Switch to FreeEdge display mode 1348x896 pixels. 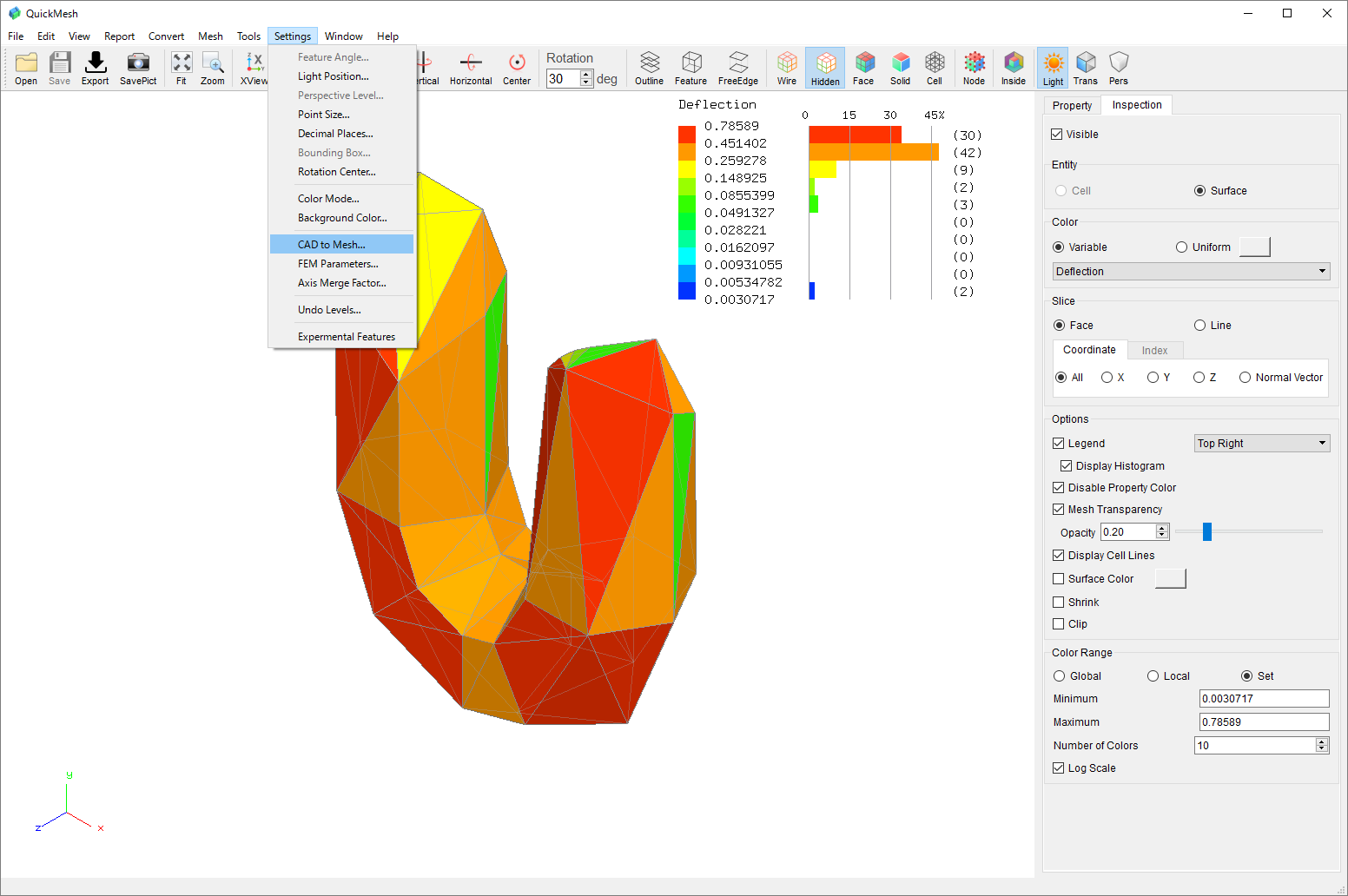(738, 68)
